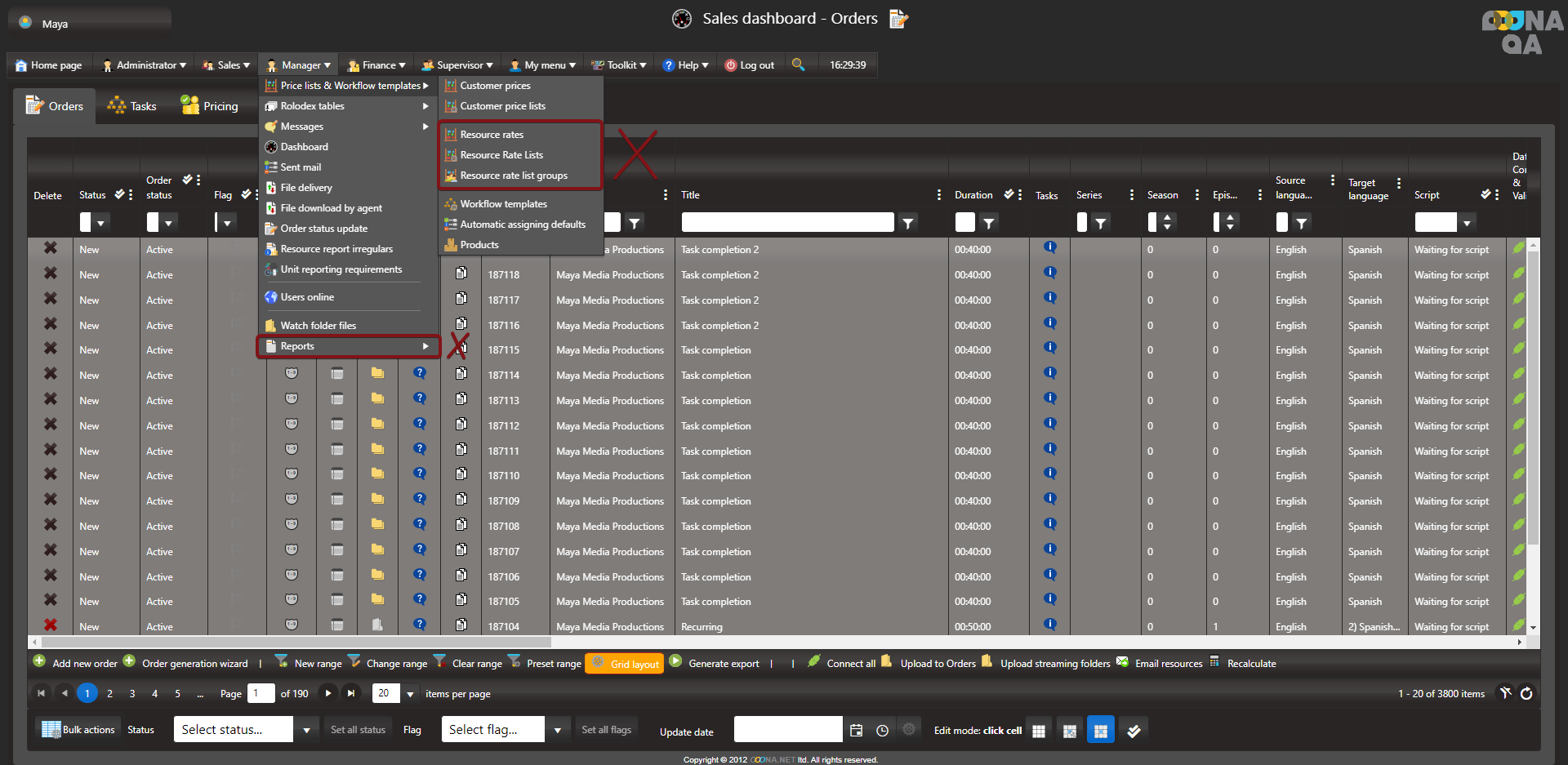The width and height of the screenshot is (1568, 765).
Task: Open the folder icon for order 187113
Action: point(377,399)
